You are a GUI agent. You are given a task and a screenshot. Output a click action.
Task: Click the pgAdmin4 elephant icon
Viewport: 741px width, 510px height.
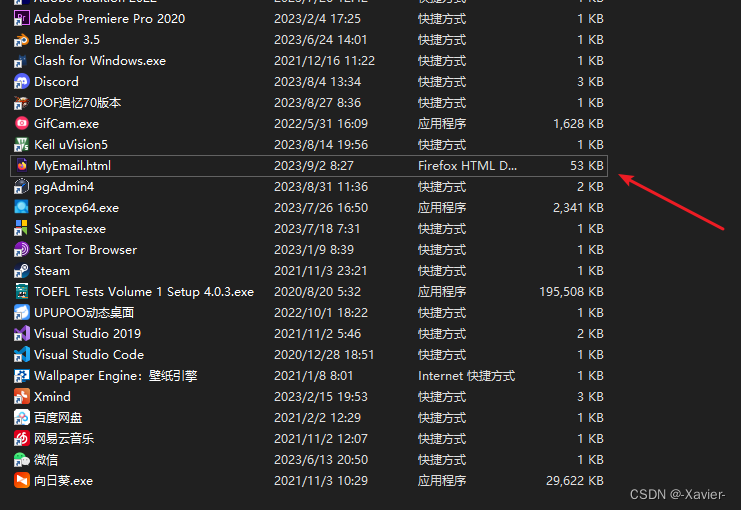point(21,187)
